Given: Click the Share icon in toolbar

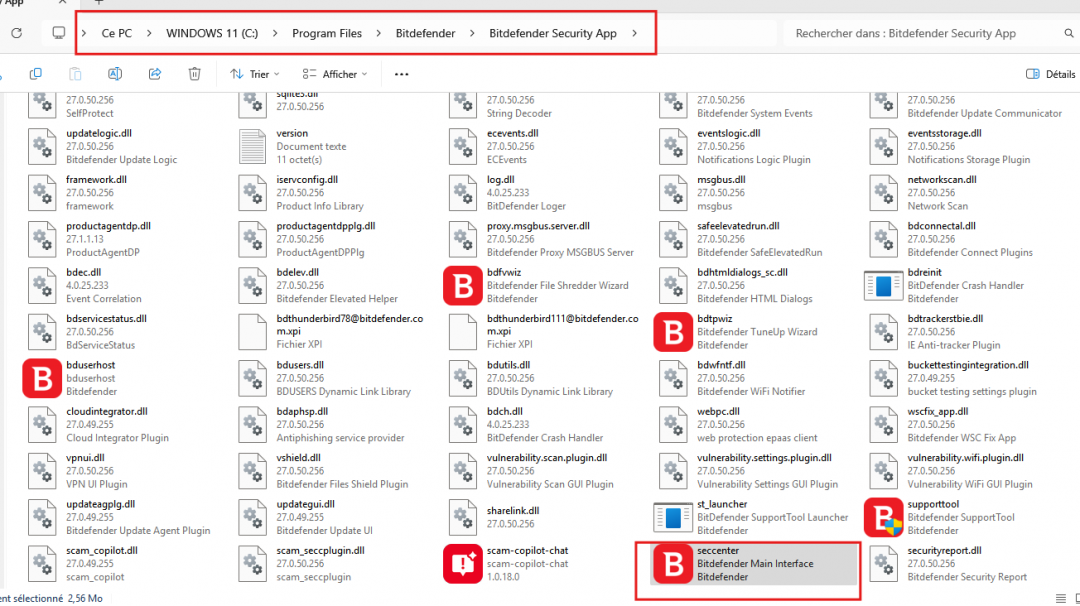Looking at the screenshot, I should tap(155, 74).
